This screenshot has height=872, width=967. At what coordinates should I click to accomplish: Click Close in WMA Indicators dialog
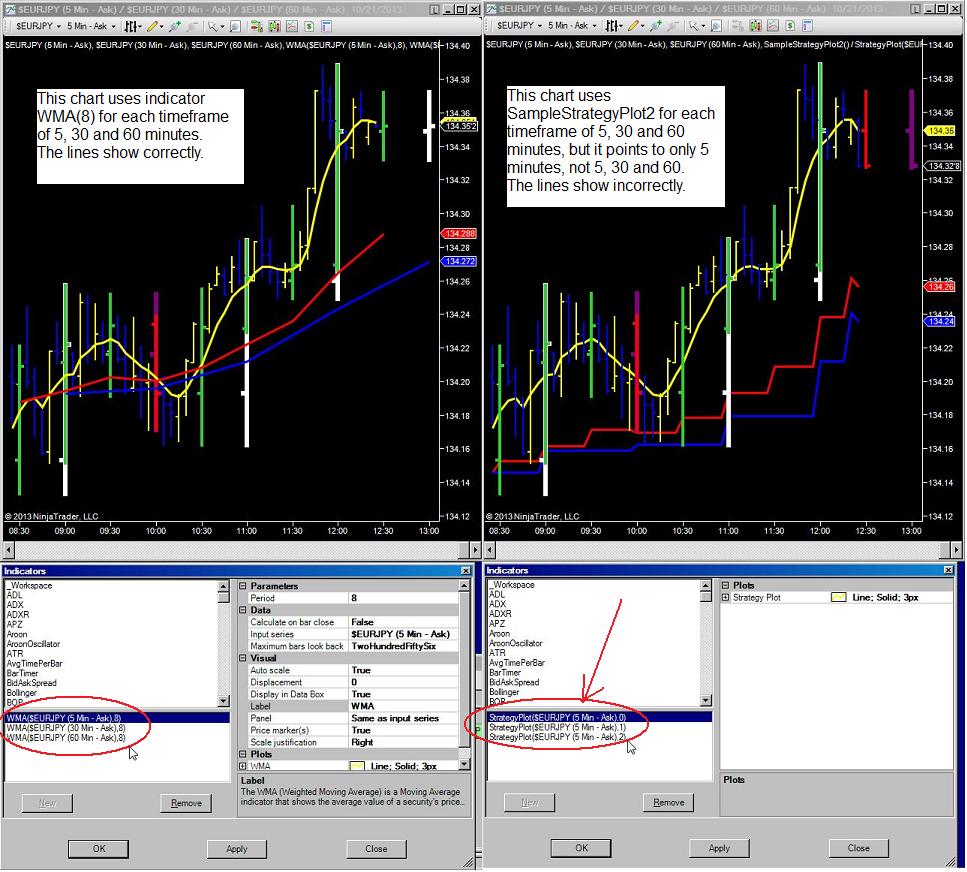pyautogui.click(x=376, y=849)
